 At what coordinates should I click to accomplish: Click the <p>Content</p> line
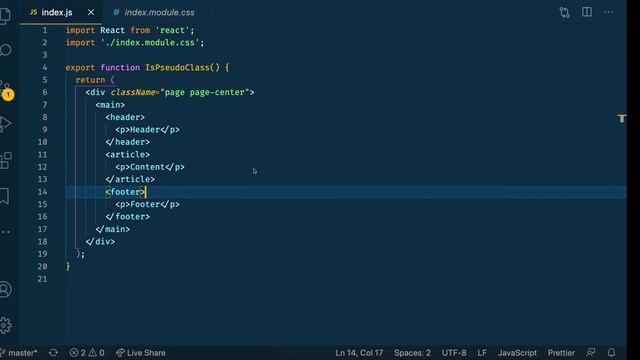[150, 167]
